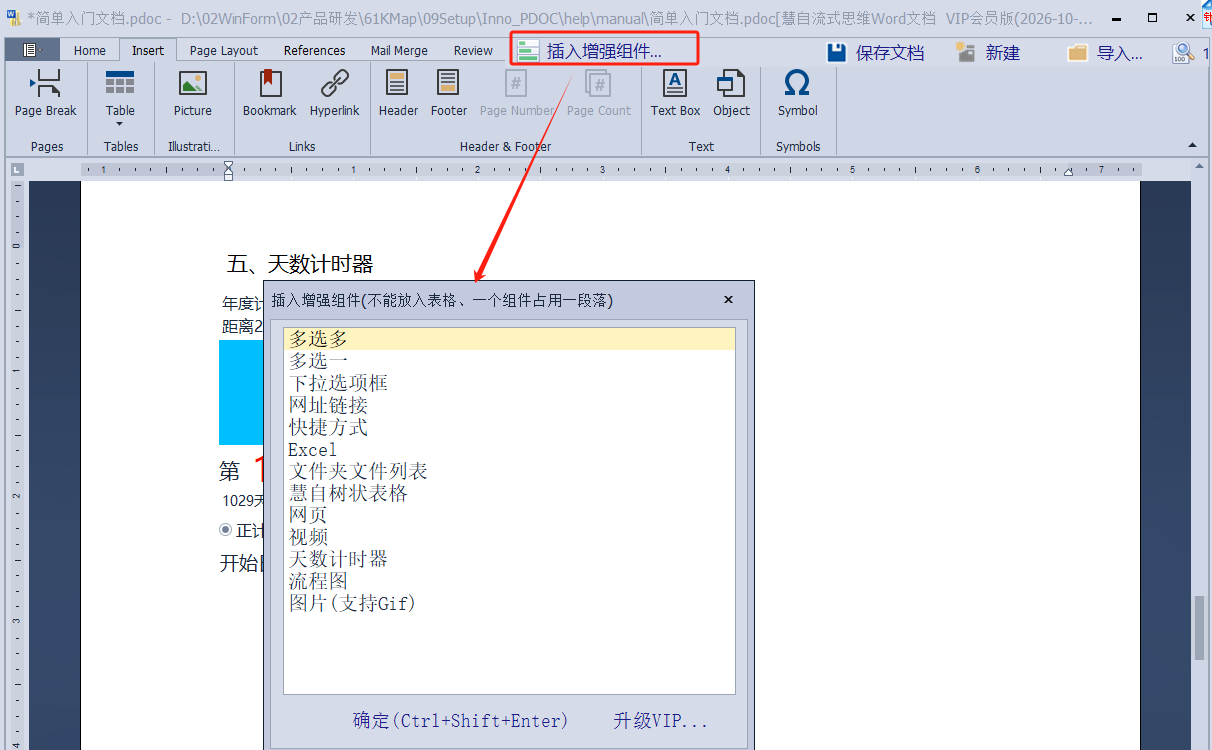Open the Hyperlink tool
This screenshot has height=750, width=1212.
tap(334, 85)
